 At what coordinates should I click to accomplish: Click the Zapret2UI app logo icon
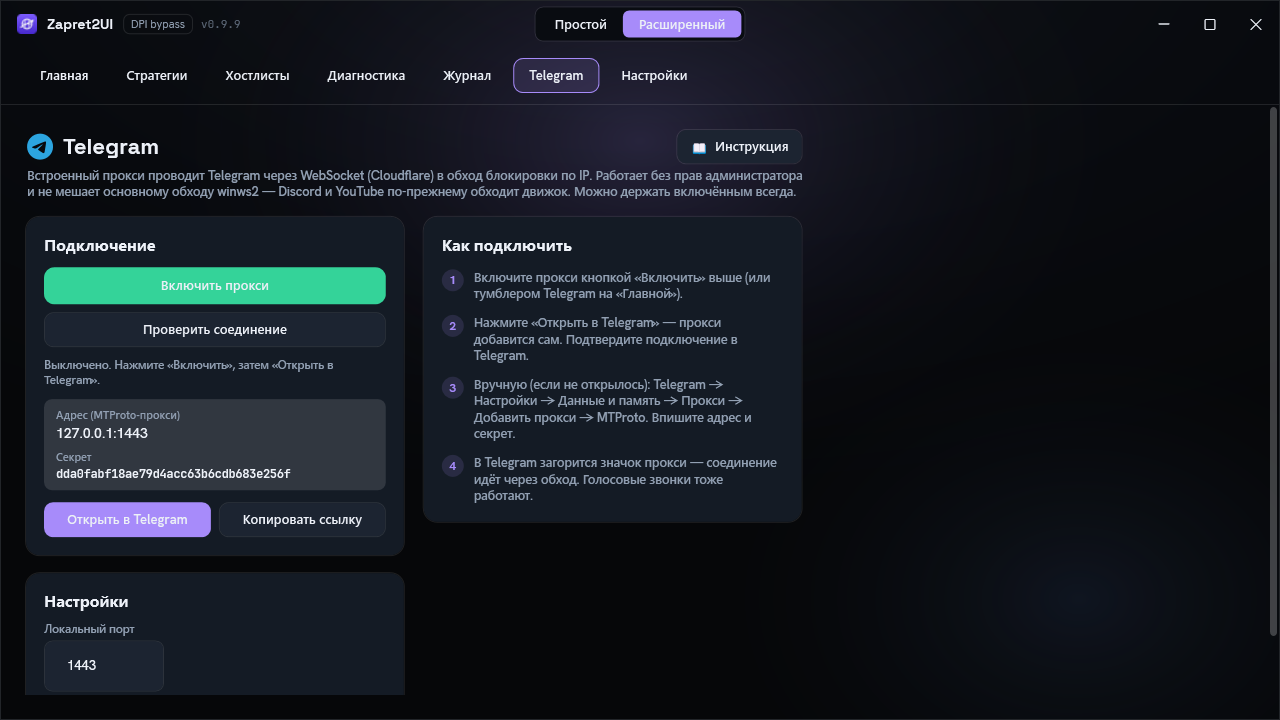pos(27,24)
